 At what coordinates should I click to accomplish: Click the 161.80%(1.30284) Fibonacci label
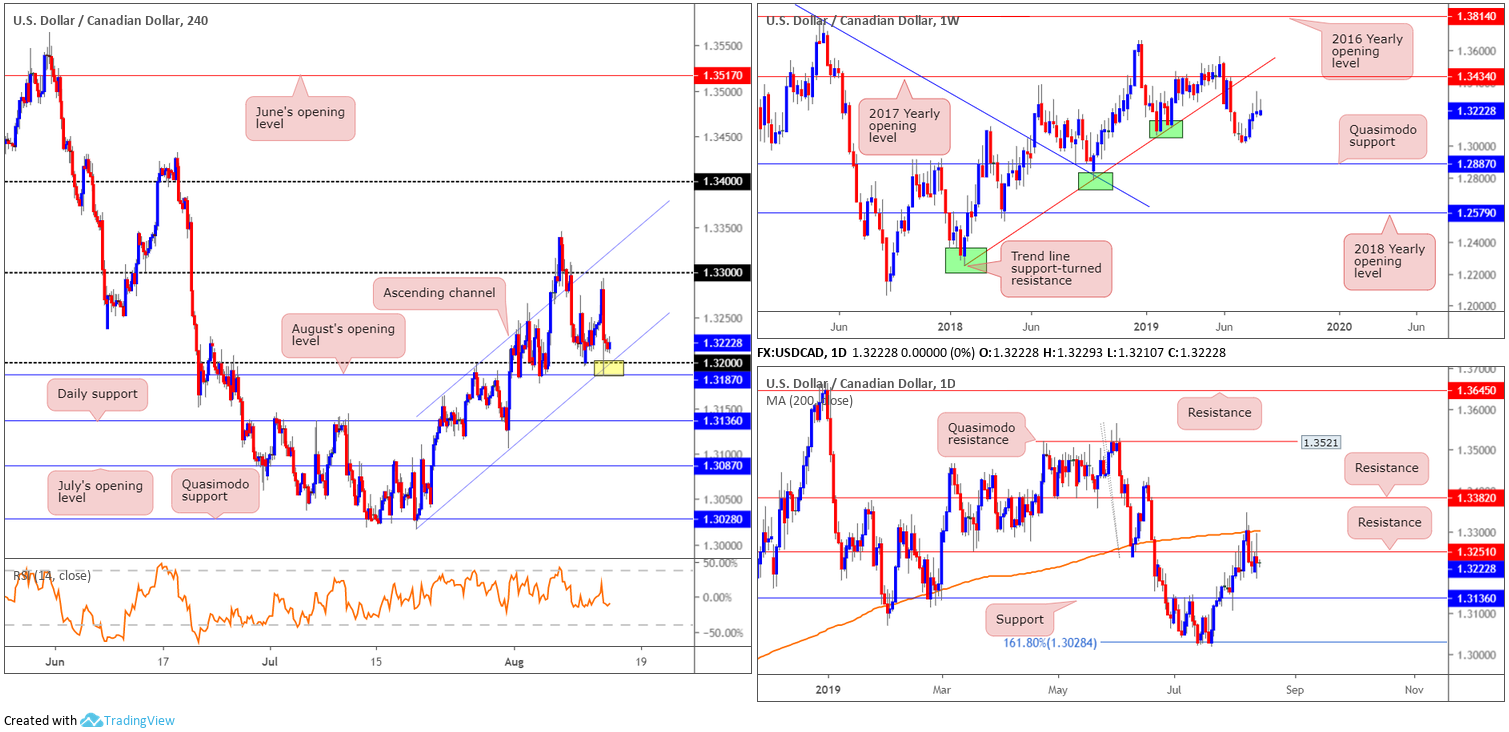click(1050, 642)
